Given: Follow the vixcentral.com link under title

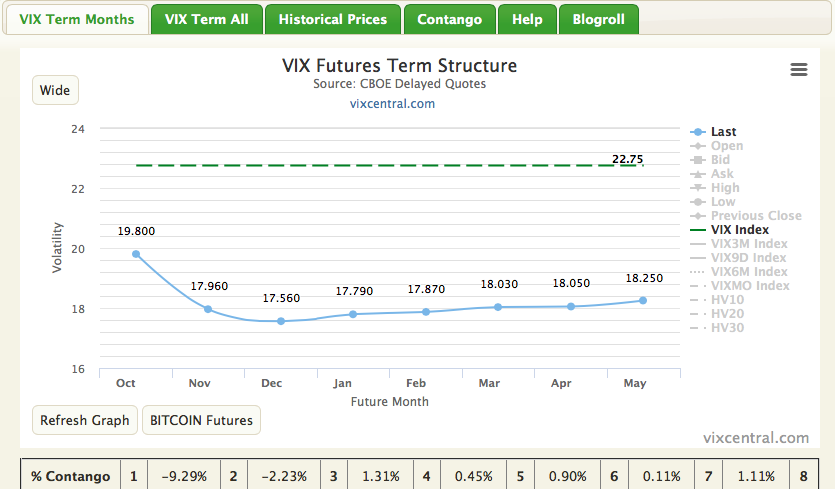Looking at the screenshot, I should point(392,103).
